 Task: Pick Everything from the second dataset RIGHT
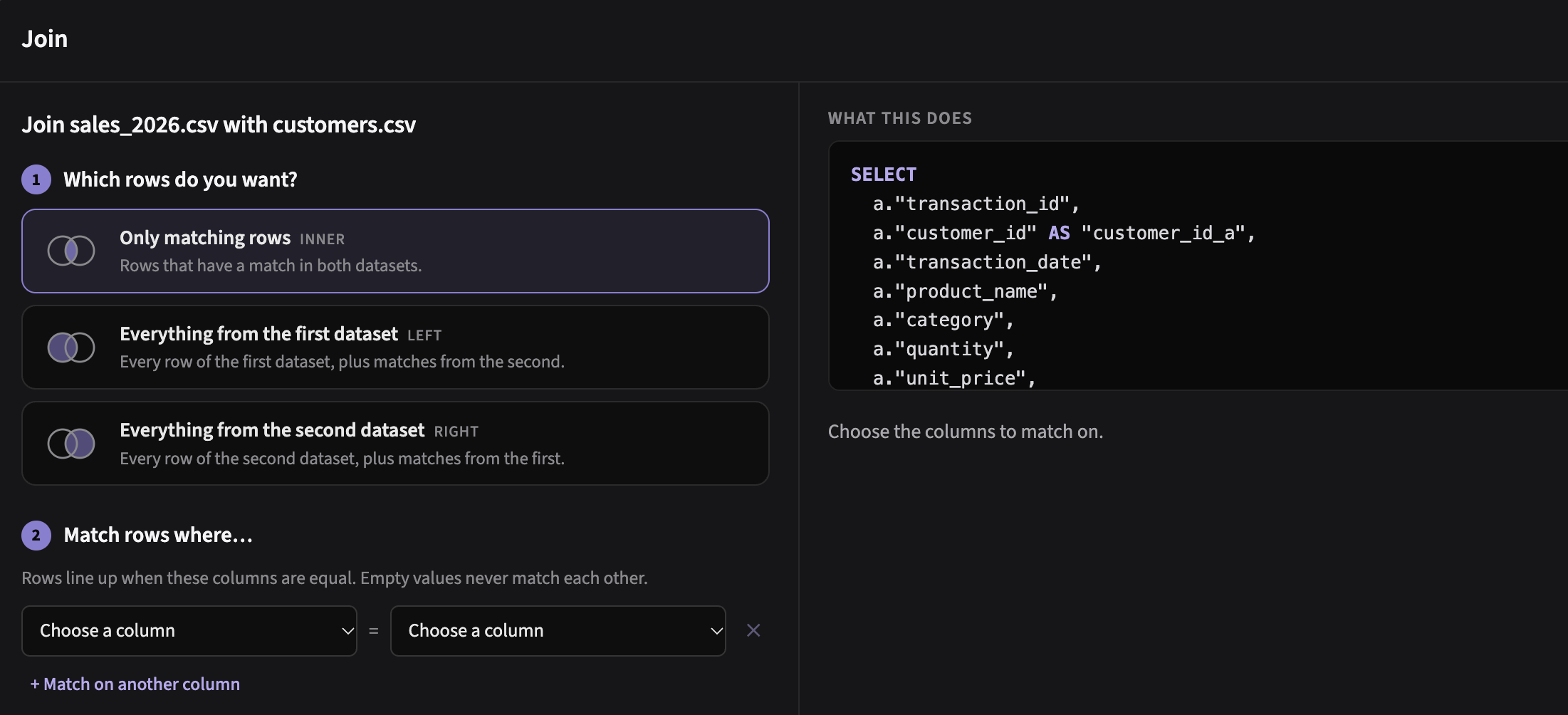tap(395, 444)
